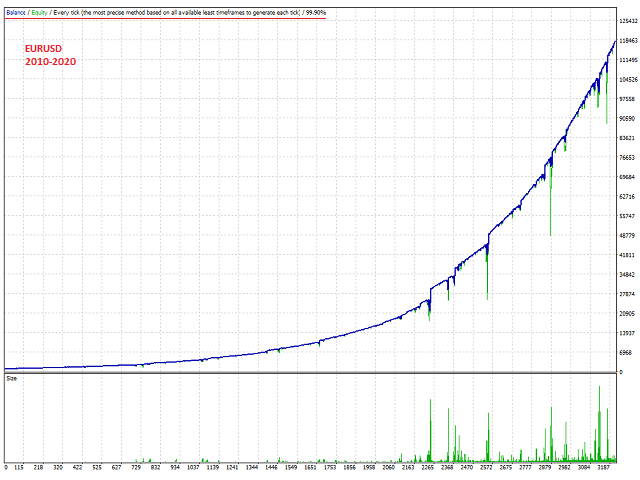
Task: Click the 34842 value on vertical axis
Action: 627,274
